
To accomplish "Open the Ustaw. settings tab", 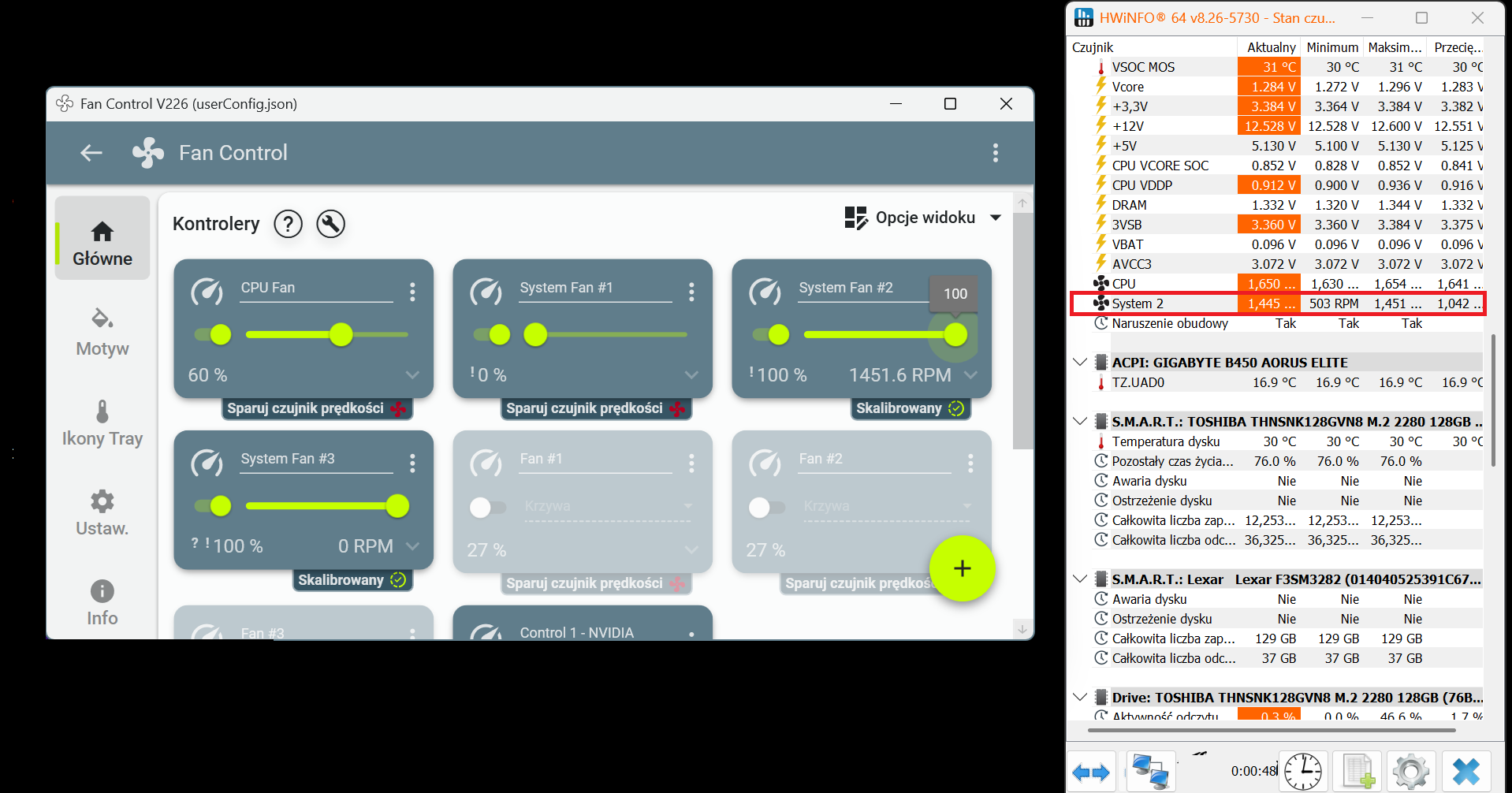I will tap(102, 512).
